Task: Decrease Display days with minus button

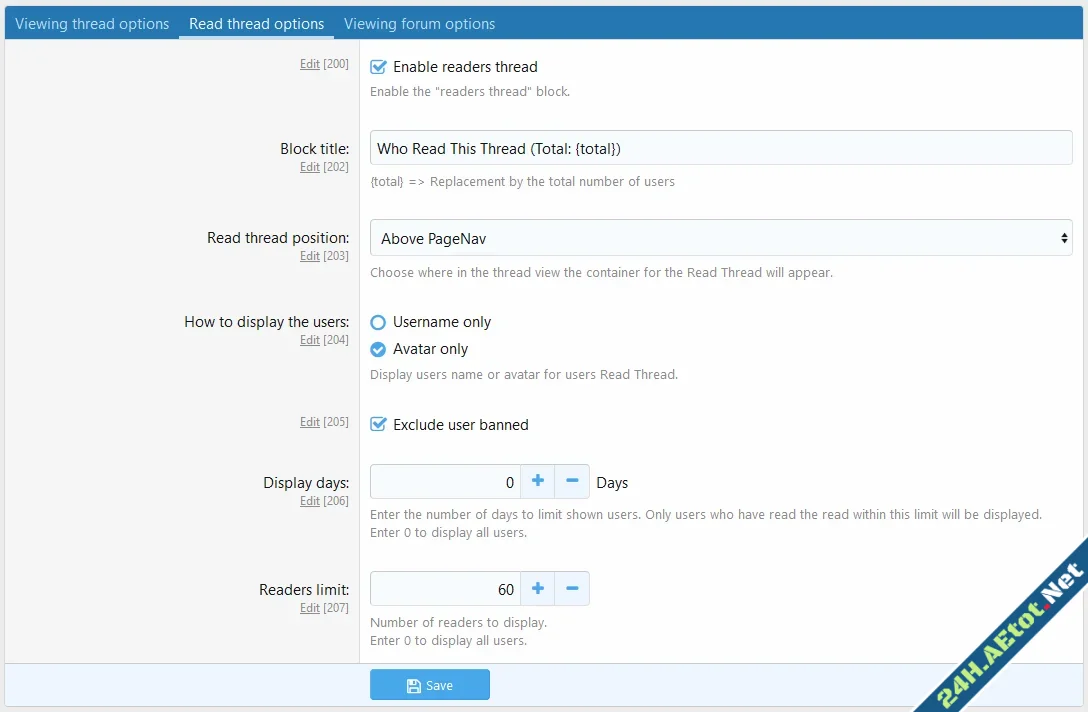Action: click(572, 482)
